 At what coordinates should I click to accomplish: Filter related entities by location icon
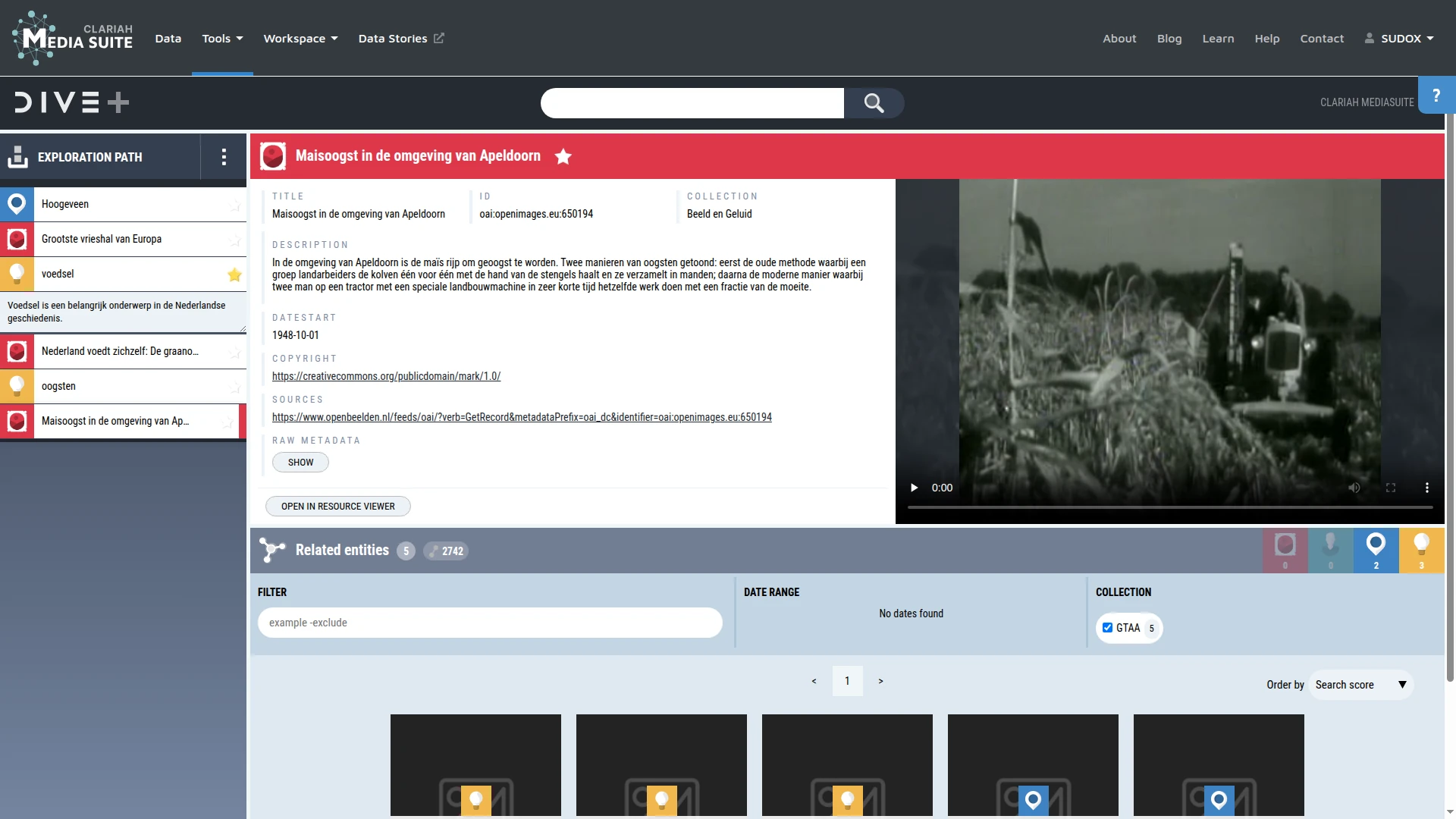click(1376, 550)
